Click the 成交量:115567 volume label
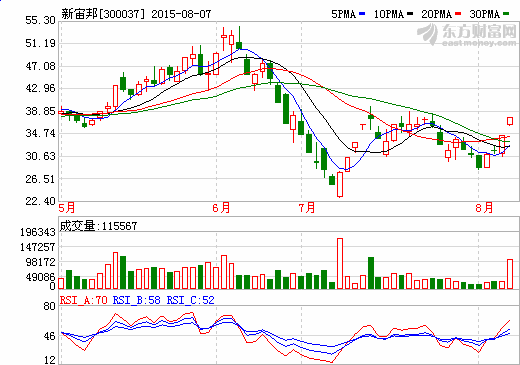The image size is (520, 365). pos(98,226)
